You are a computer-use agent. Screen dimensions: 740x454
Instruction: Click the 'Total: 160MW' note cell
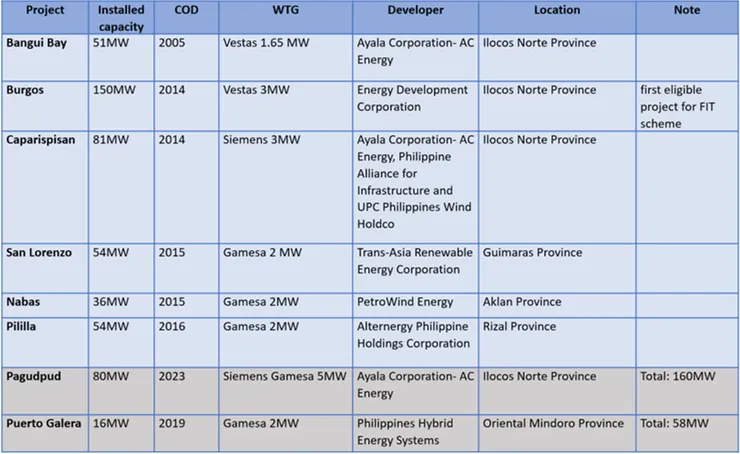click(687, 391)
